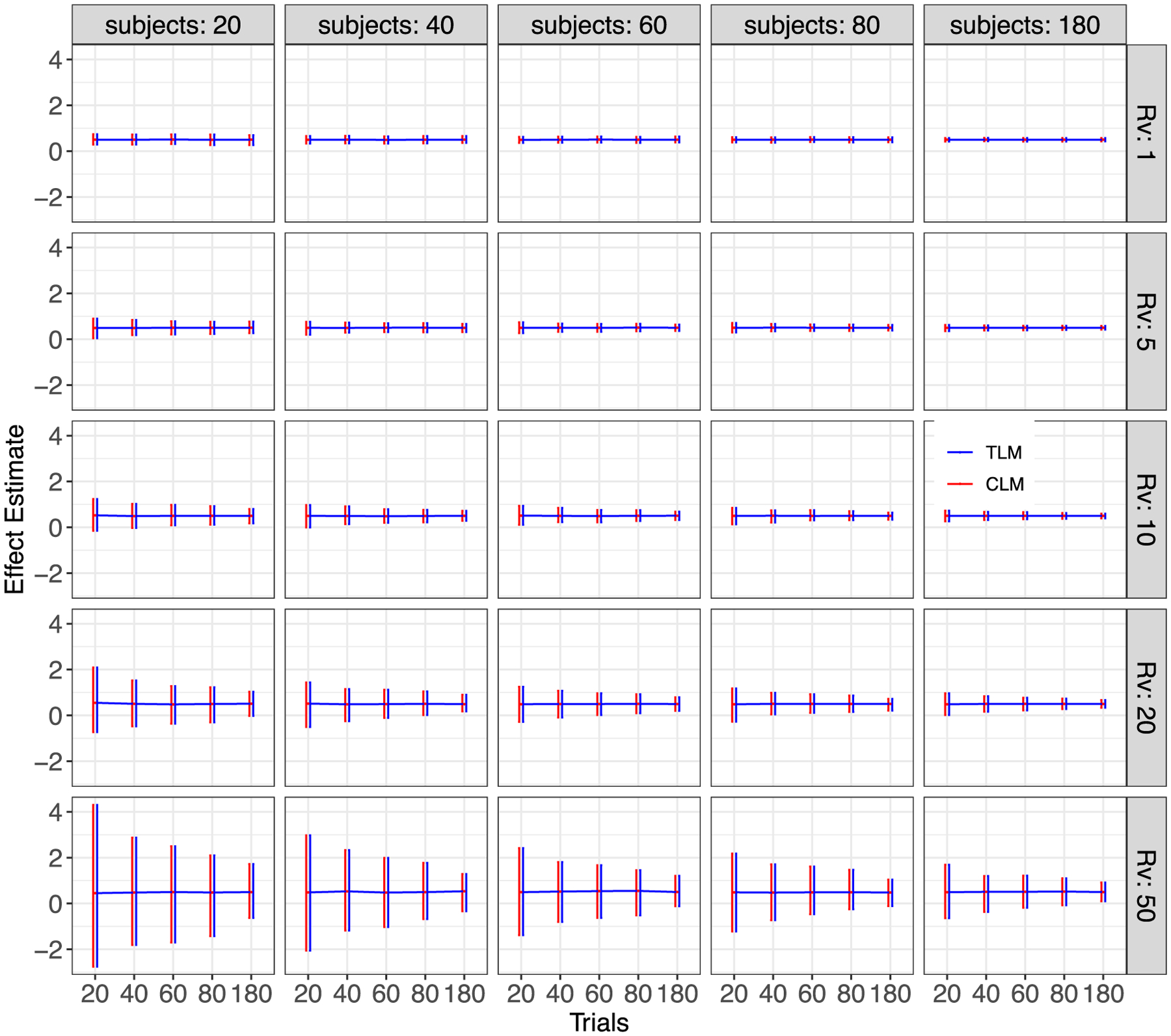Click the Rv: 1, subjects: 180 plot panel
Image resolution: width=1171 pixels, height=1036 pixels.
coord(1025,133)
